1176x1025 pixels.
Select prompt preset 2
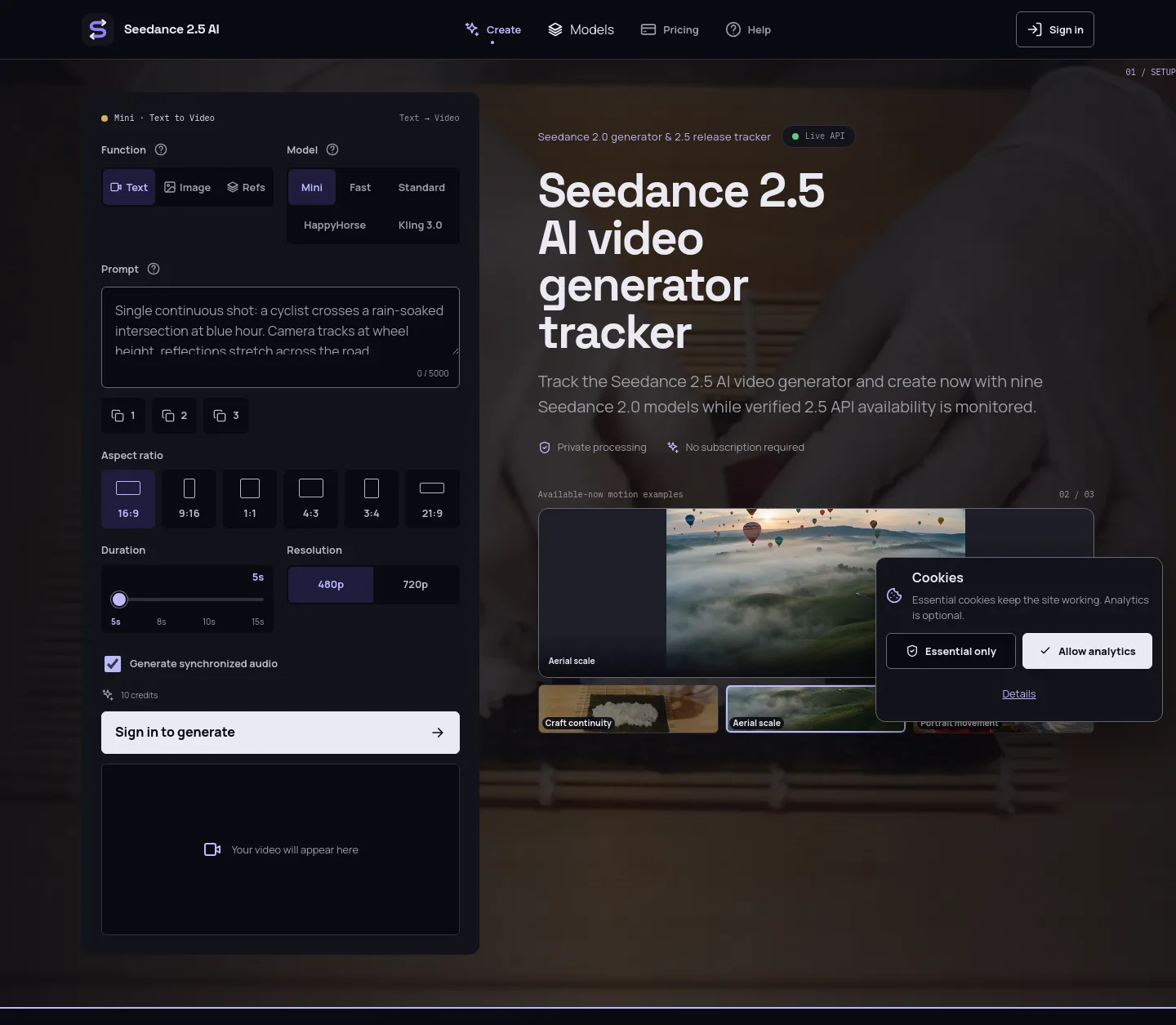(175, 416)
